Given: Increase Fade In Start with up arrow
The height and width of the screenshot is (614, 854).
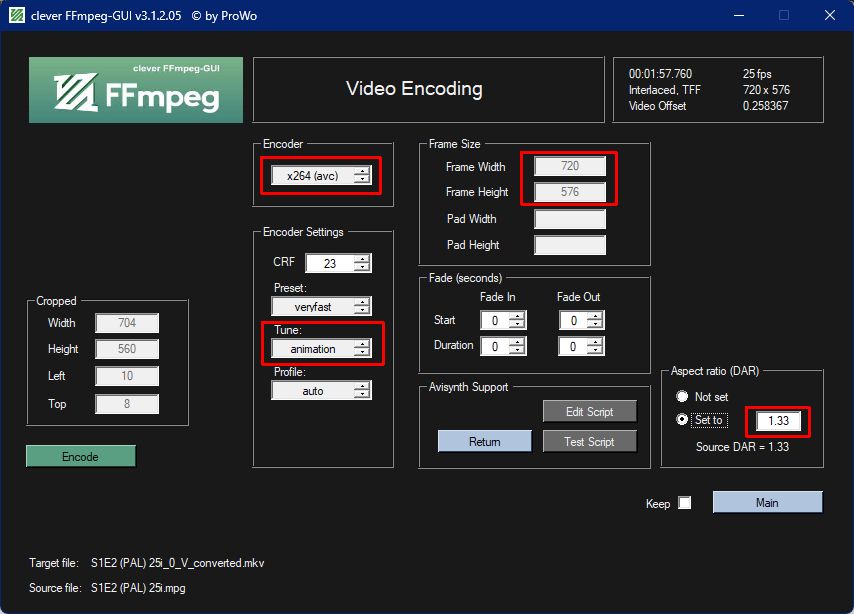Looking at the screenshot, I should click(517, 316).
